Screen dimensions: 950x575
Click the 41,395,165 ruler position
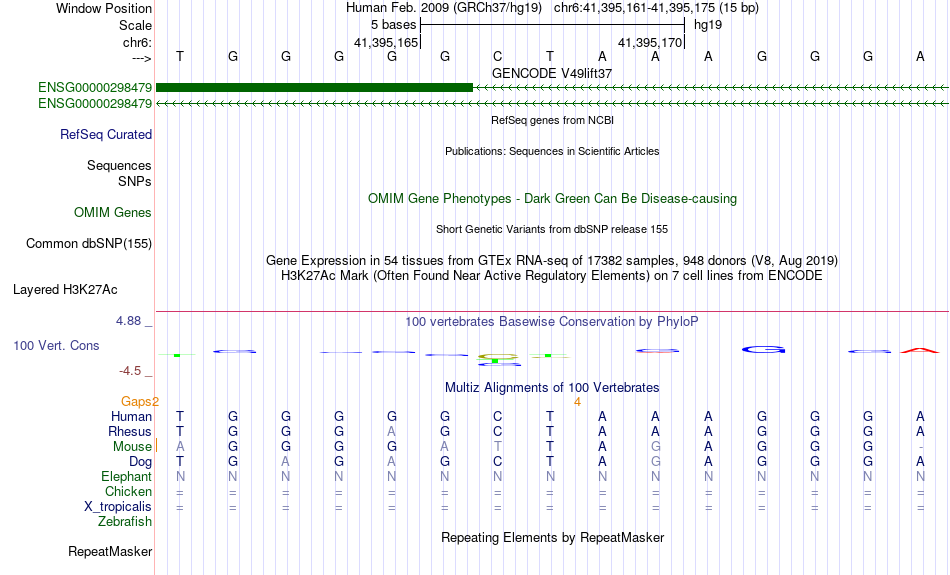387,42
